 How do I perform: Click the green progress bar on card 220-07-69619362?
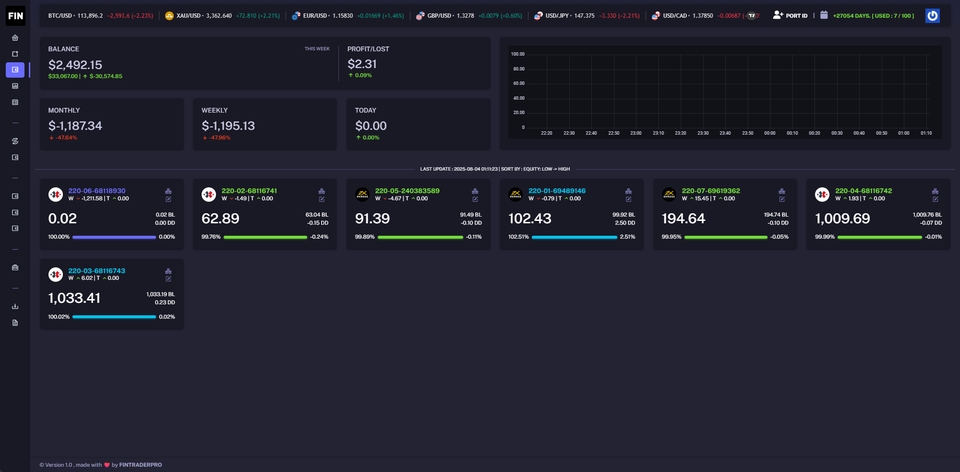(726, 237)
